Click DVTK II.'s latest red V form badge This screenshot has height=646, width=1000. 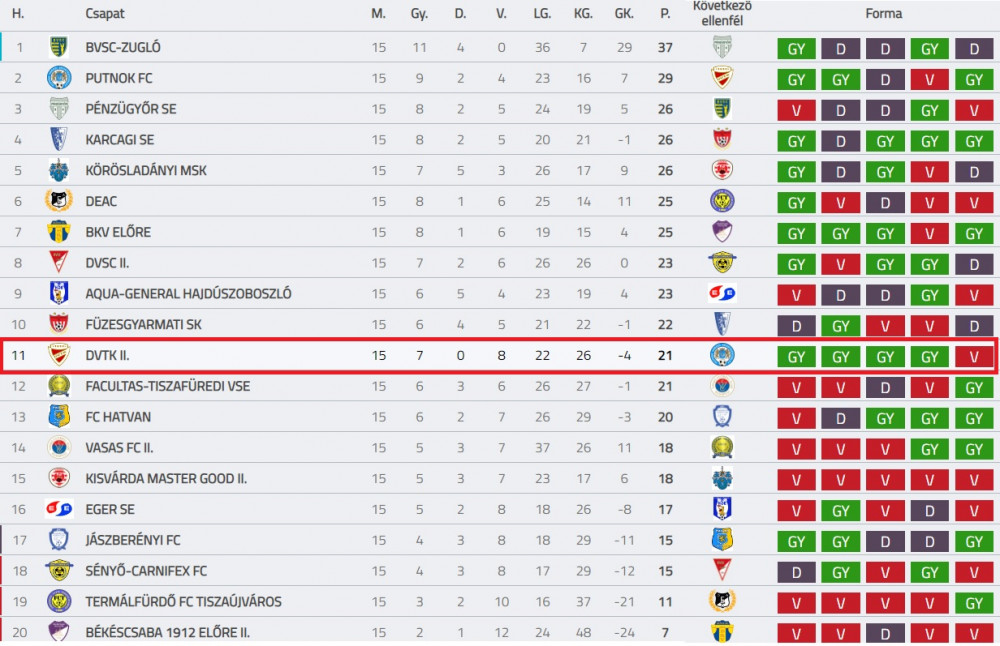point(974,356)
